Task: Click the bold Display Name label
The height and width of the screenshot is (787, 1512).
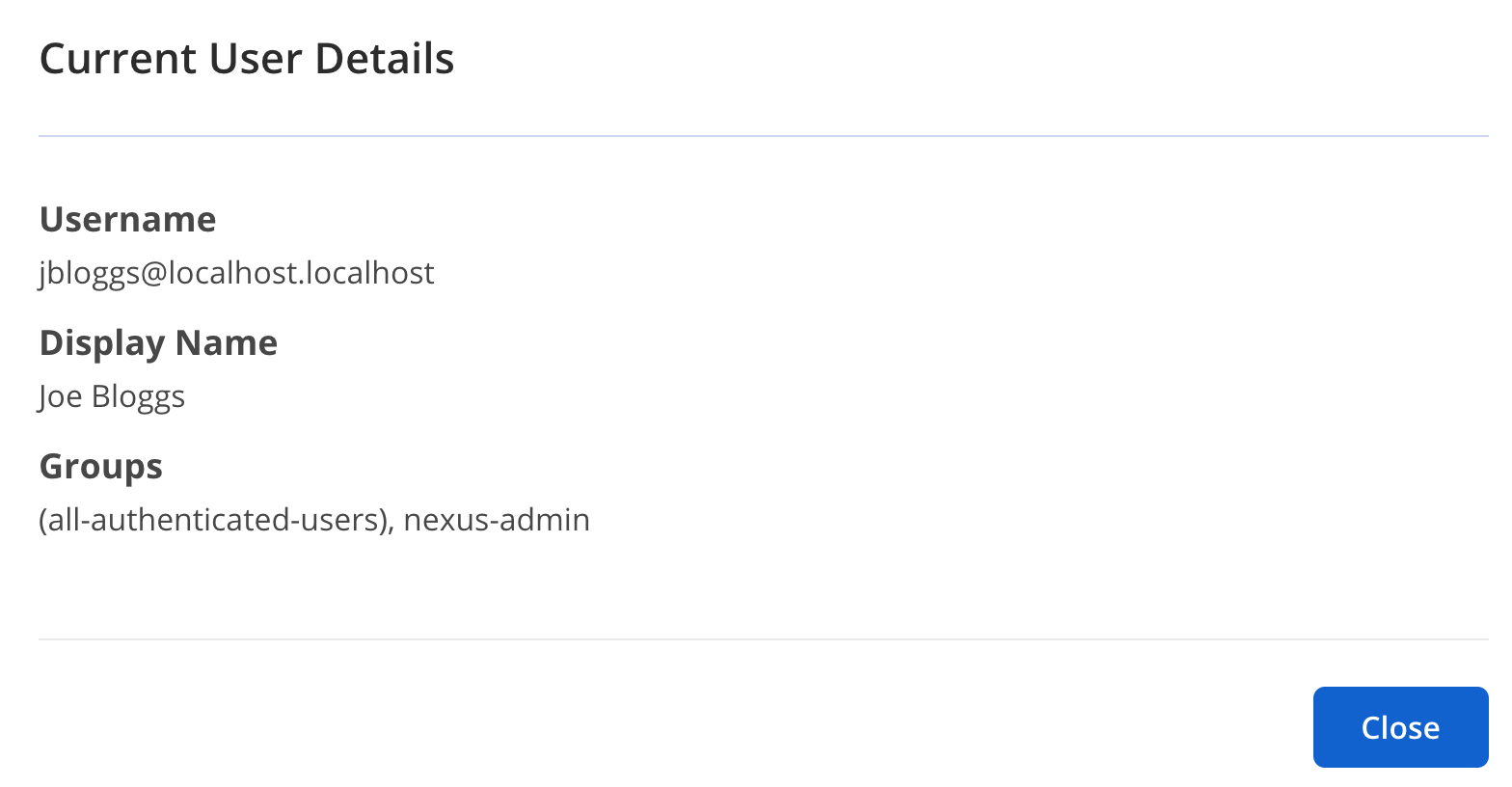Action: pos(158,343)
